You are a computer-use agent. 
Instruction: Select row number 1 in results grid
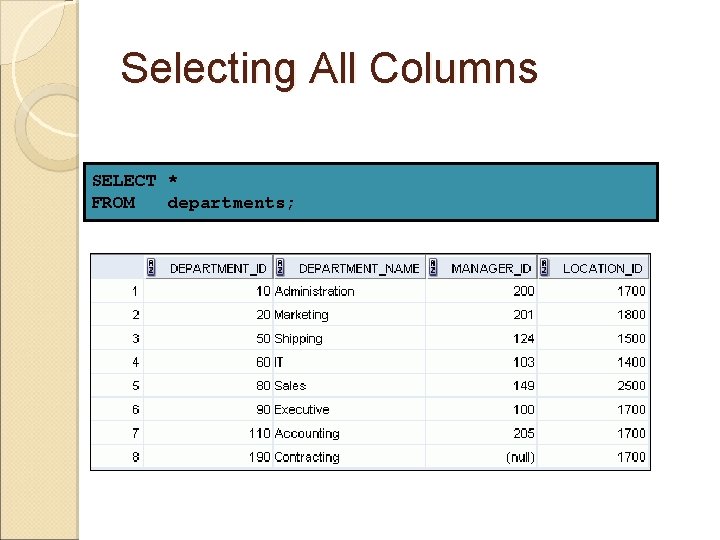[x=118, y=291]
